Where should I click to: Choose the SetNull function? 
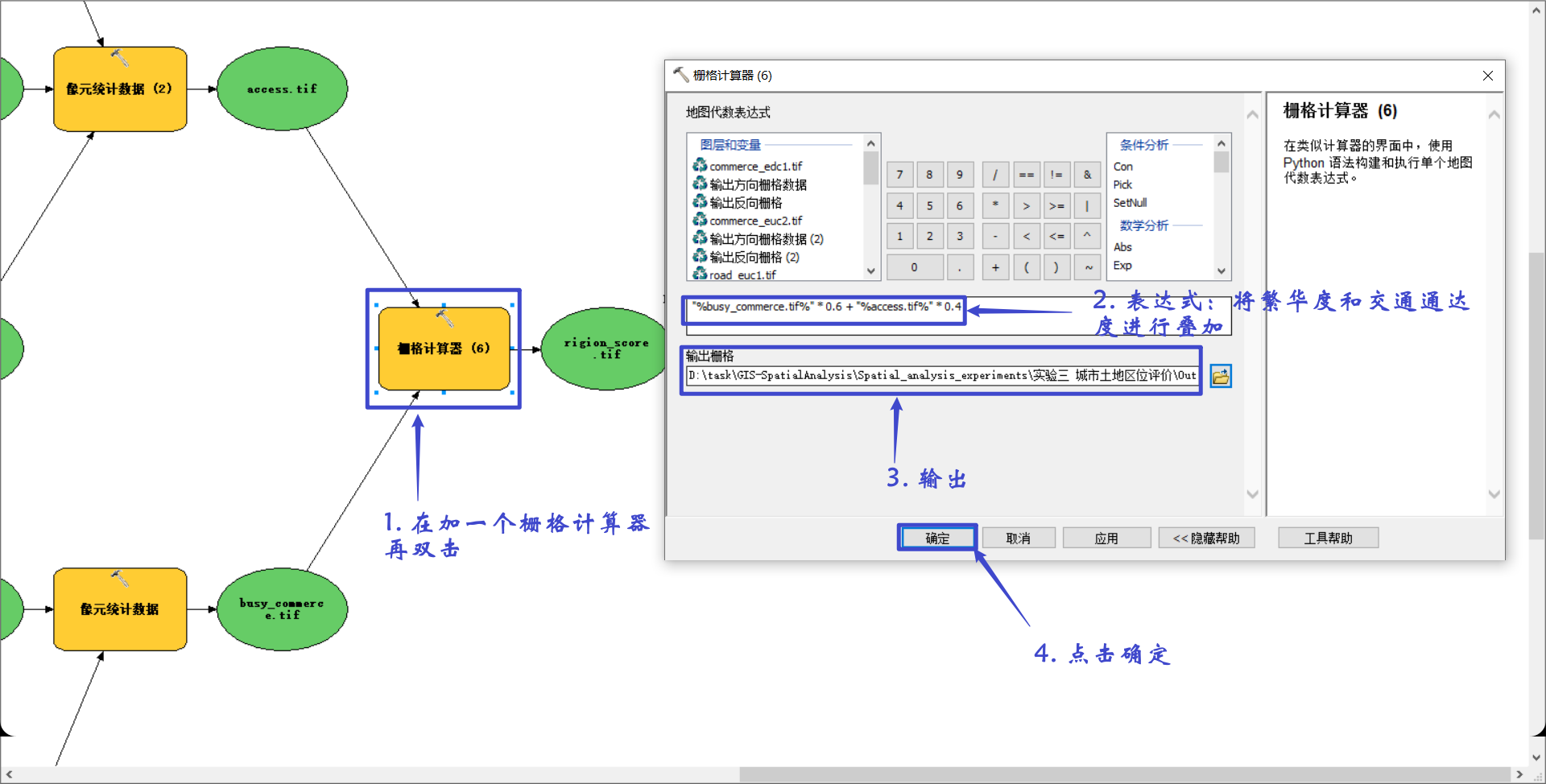coord(1130,203)
